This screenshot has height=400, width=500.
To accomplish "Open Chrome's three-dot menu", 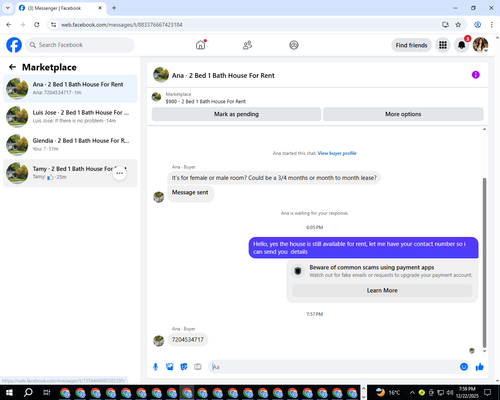I will pos(492,25).
